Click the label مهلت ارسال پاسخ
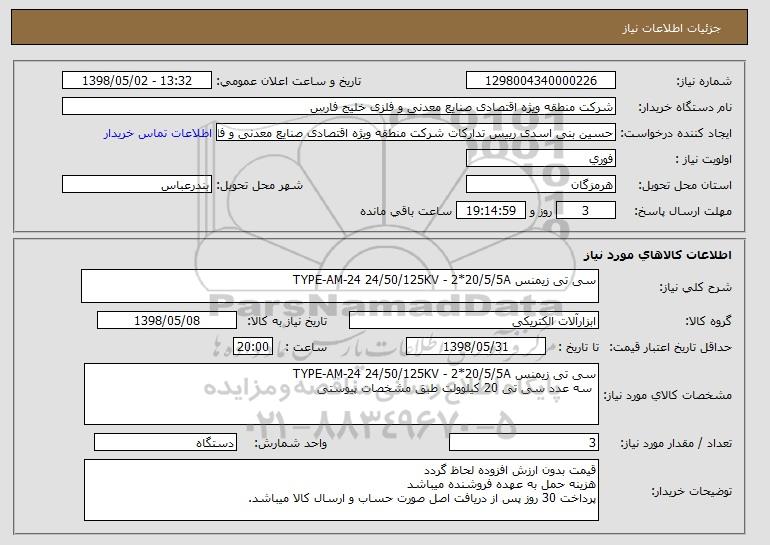The width and height of the screenshot is (770, 545). (683, 211)
